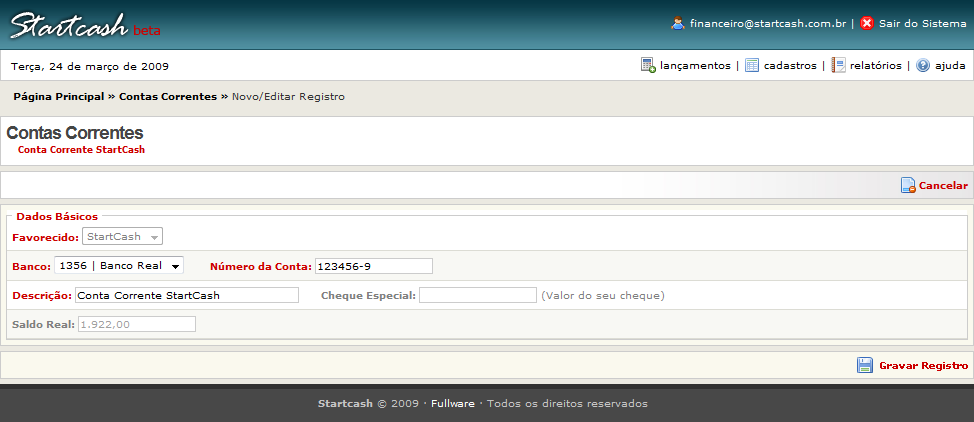Screen dimensions: 974x422
Task: Click the cadastros table icon
Action: pyautogui.click(x=752, y=65)
